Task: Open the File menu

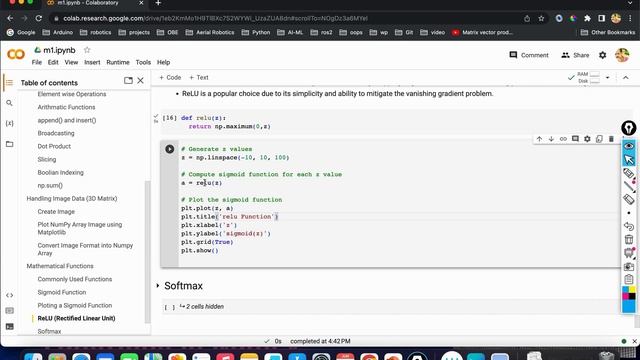Action: tap(37, 62)
